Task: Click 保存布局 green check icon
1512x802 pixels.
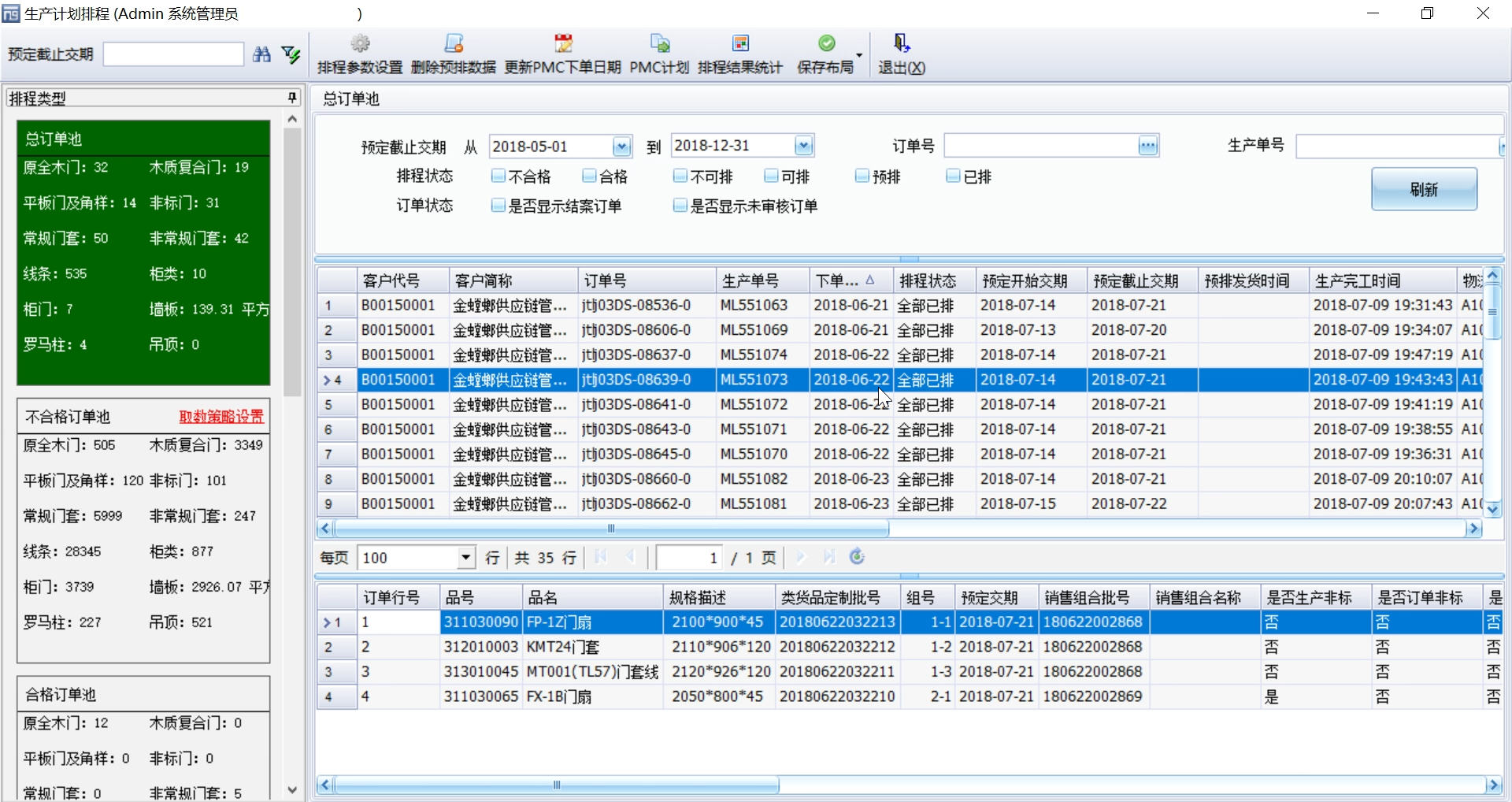Action: click(x=826, y=44)
